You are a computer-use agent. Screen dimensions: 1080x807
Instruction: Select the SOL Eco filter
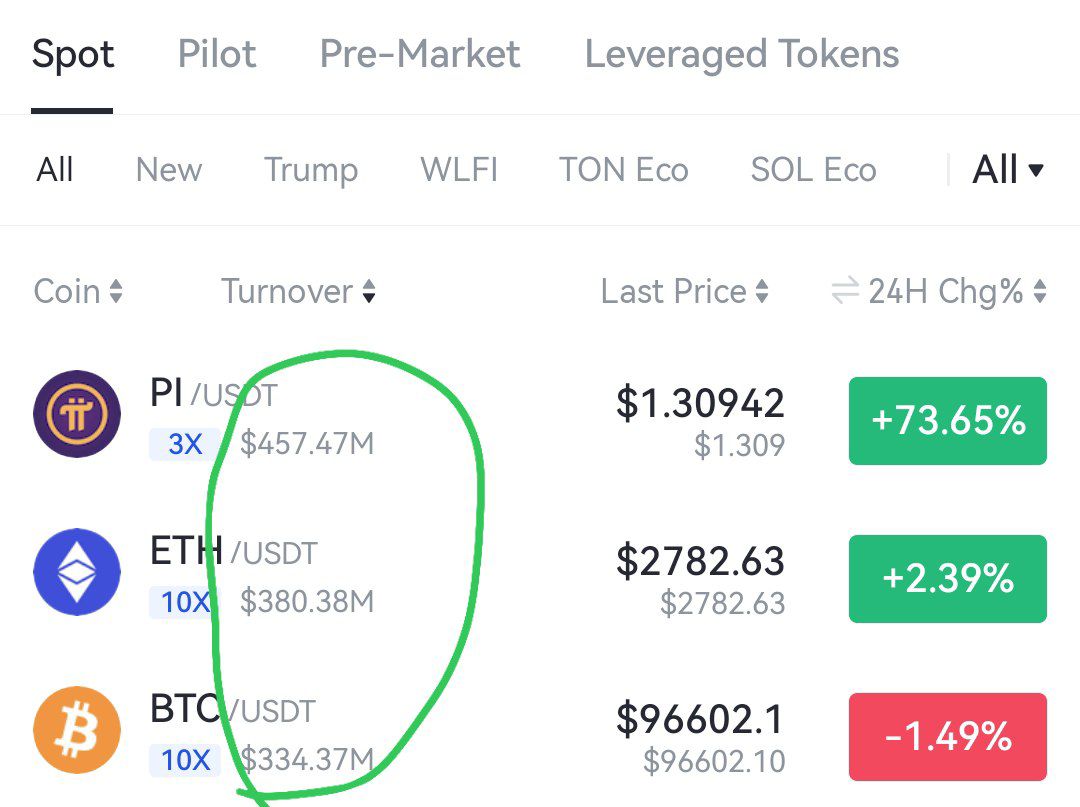tap(813, 169)
